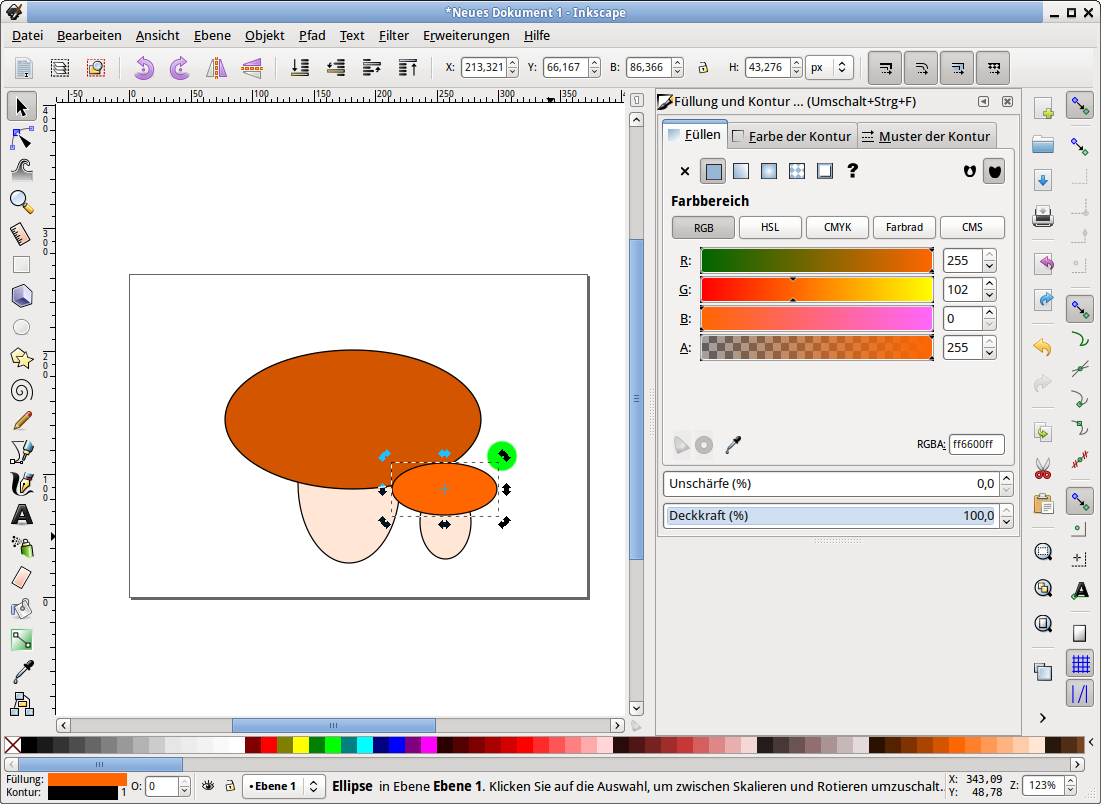
Task: Click the flip horizontally icon
Action: coord(216,68)
